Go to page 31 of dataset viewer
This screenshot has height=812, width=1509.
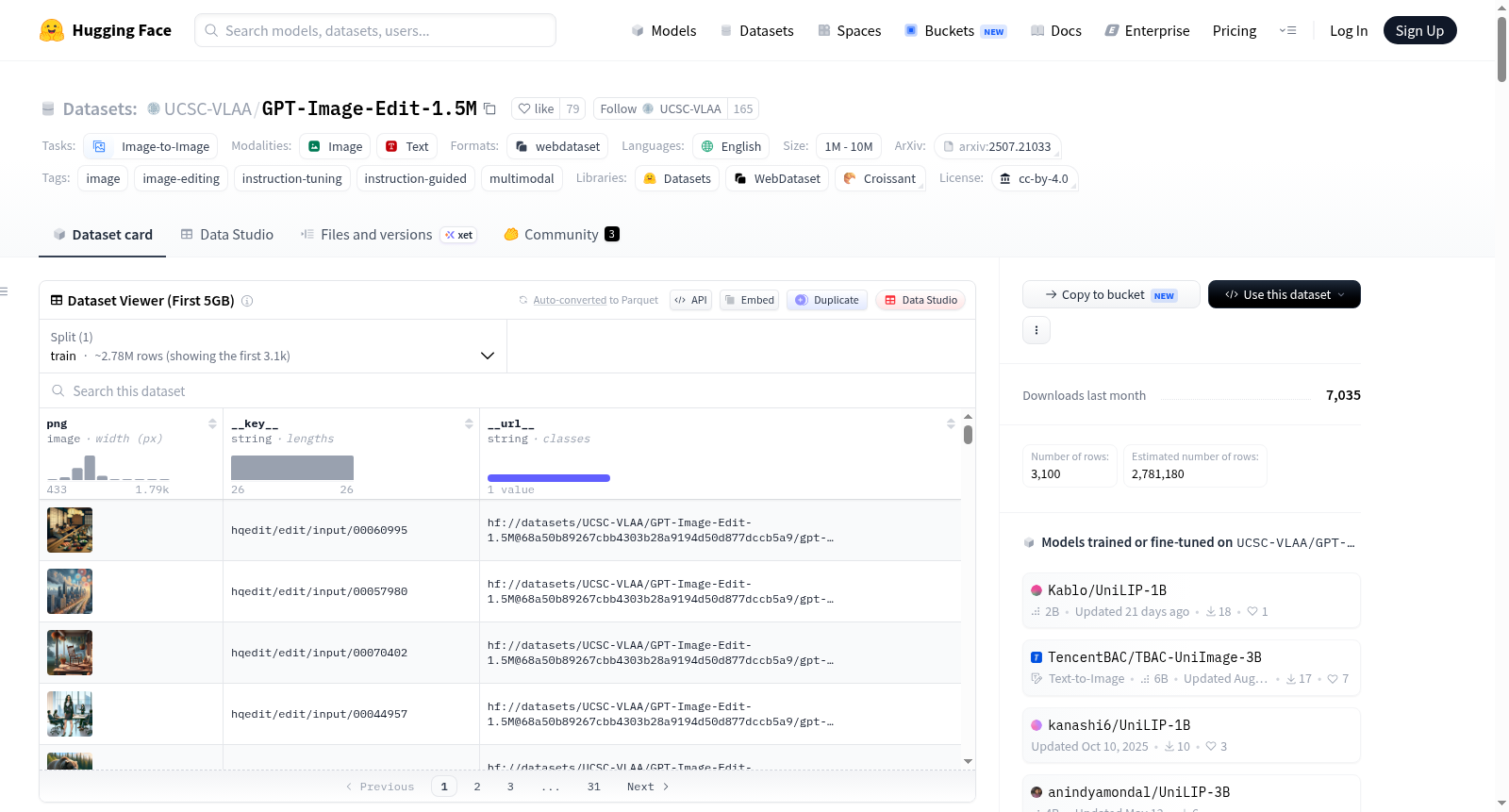594,787
